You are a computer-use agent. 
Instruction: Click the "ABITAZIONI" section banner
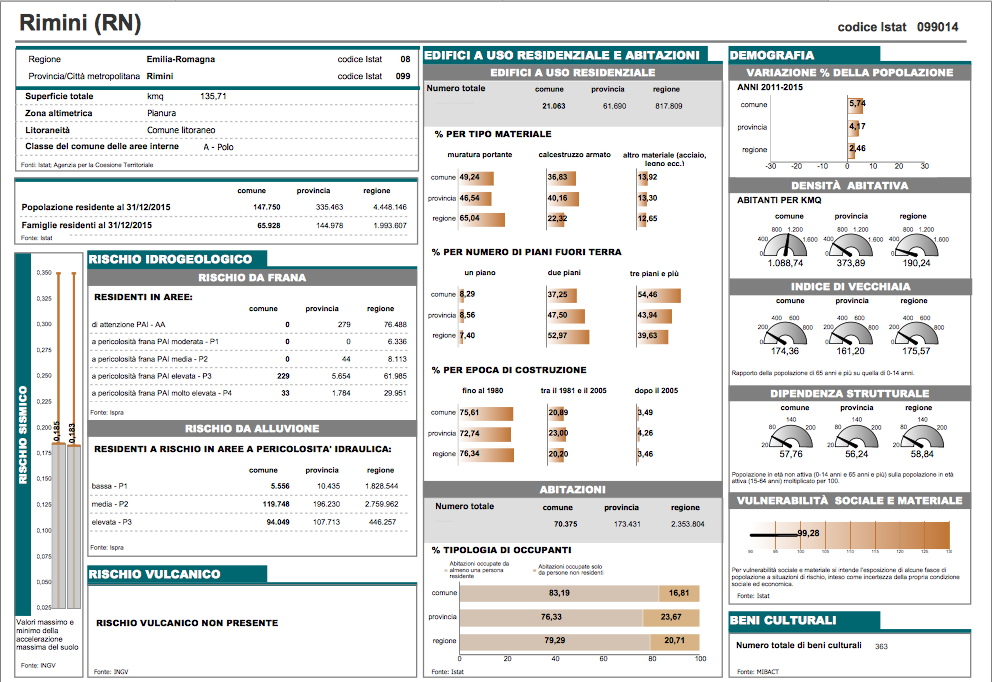tap(573, 490)
